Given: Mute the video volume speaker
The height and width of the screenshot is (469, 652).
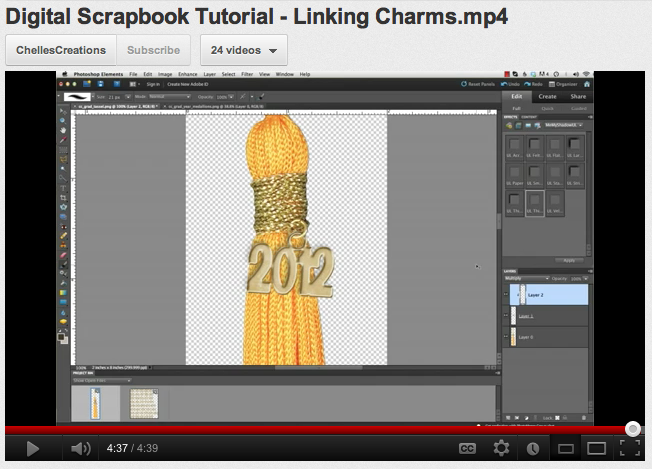Looking at the screenshot, I should pos(81,448).
